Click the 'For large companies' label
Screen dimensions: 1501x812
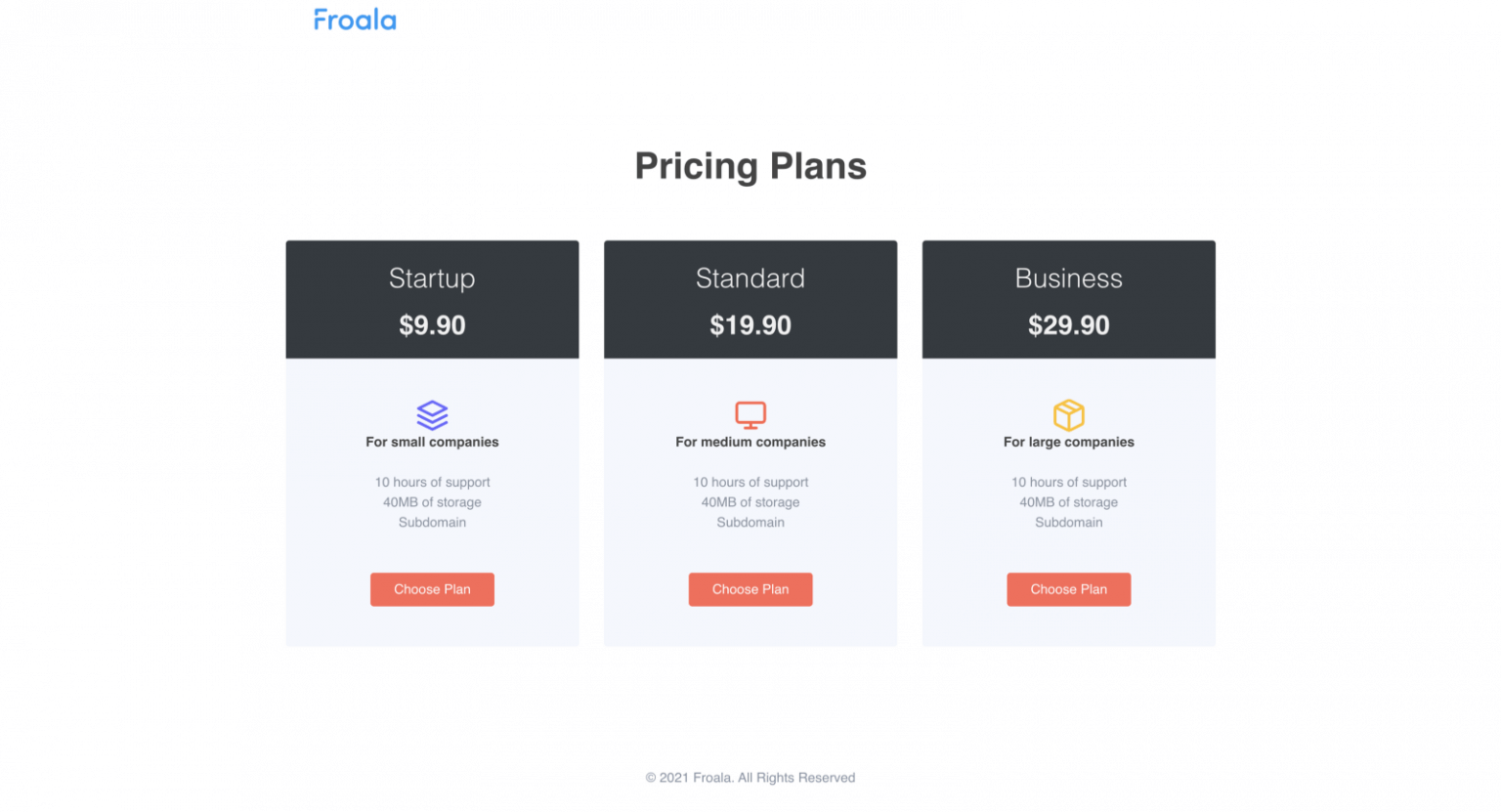point(1068,442)
